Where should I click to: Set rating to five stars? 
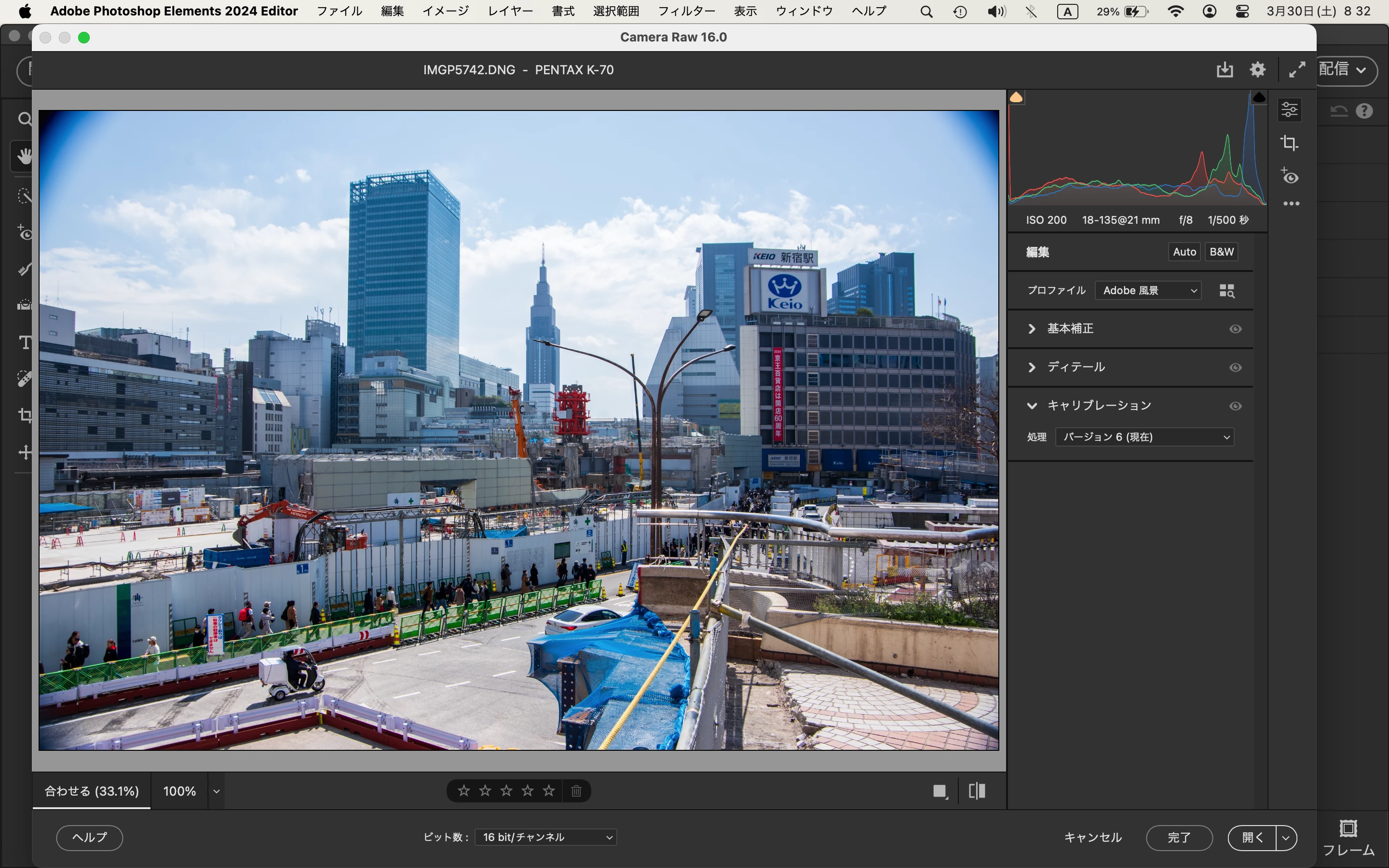(x=549, y=791)
